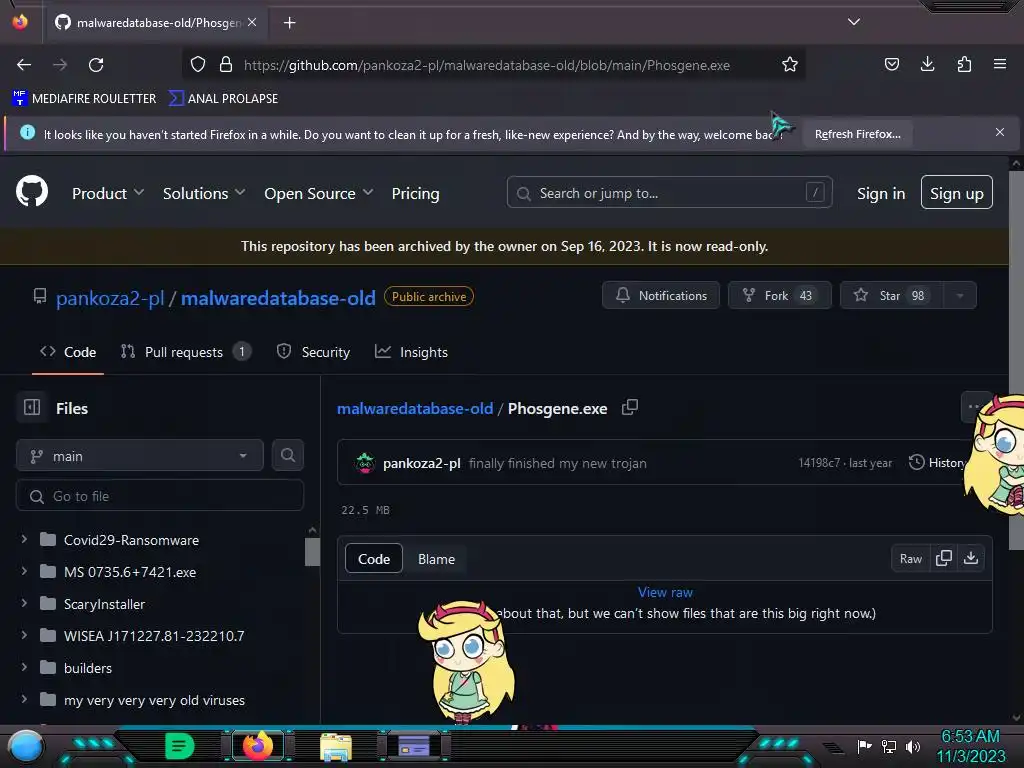View file History
The width and height of the screenshot is (1024, 768).
(937, 462)
